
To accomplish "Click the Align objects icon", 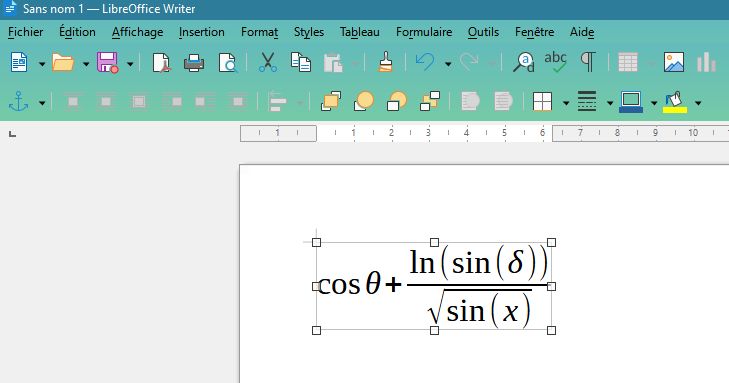I will point(278,101).
